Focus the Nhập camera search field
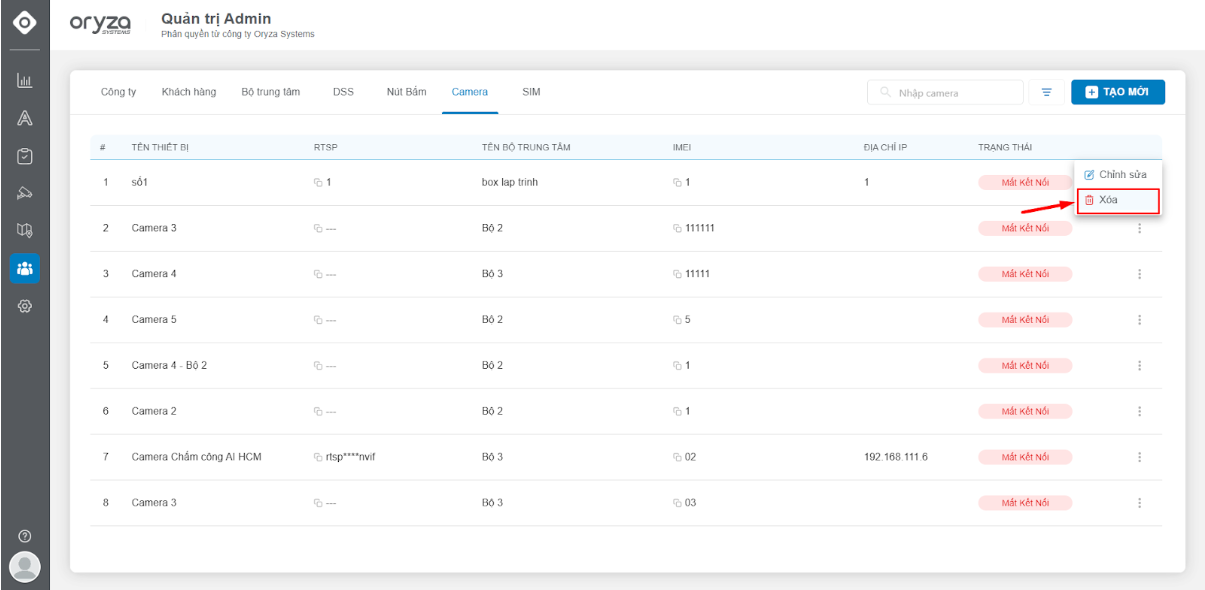 point(945,93)
